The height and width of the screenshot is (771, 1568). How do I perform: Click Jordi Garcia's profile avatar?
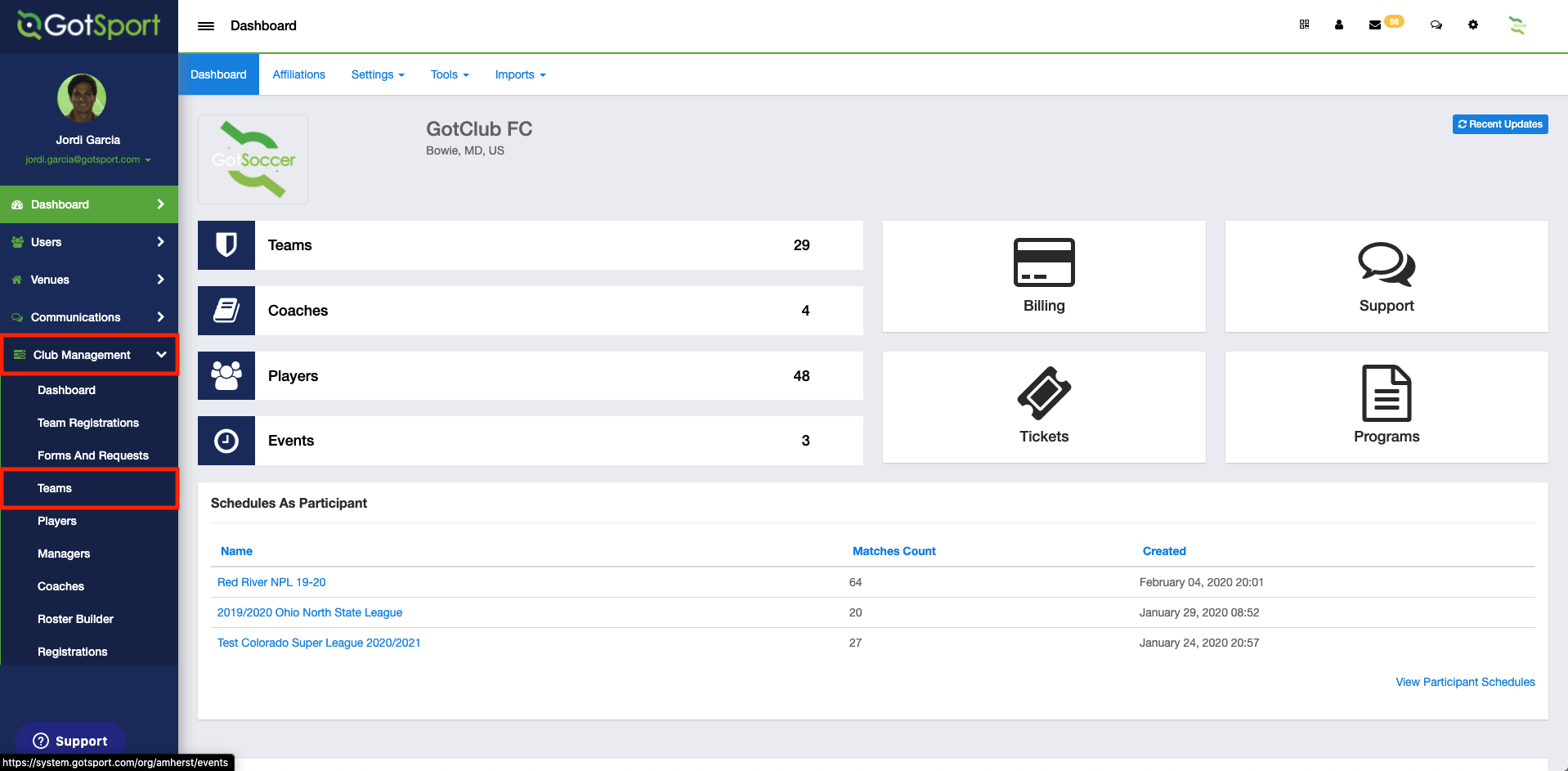[x=82, y=98]
